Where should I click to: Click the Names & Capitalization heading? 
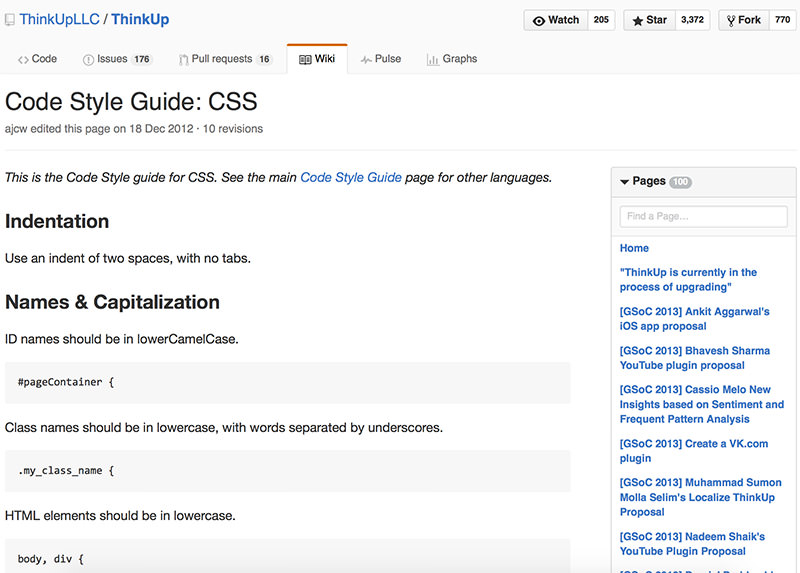click(112, 302)
